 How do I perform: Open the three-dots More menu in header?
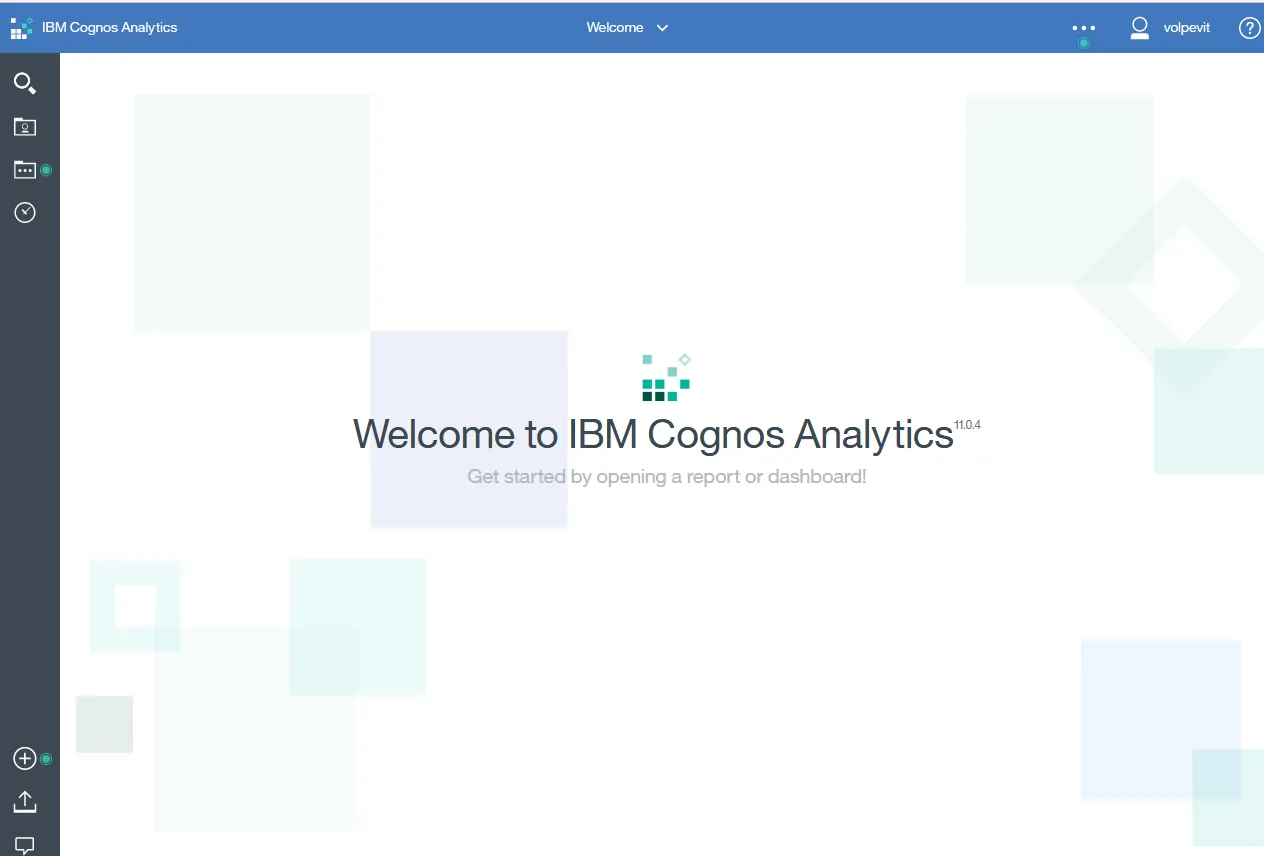pyautogui.click(x=1083, y=28)
